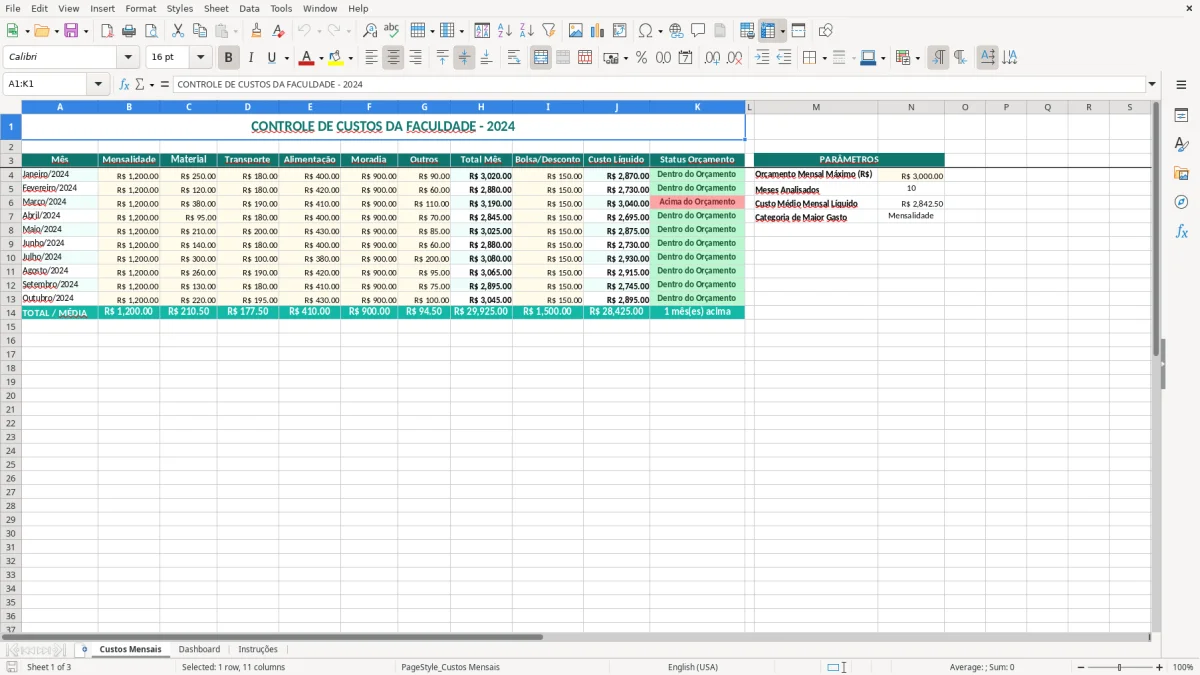
Task: Format cells as percent
Action: point(641,58)
